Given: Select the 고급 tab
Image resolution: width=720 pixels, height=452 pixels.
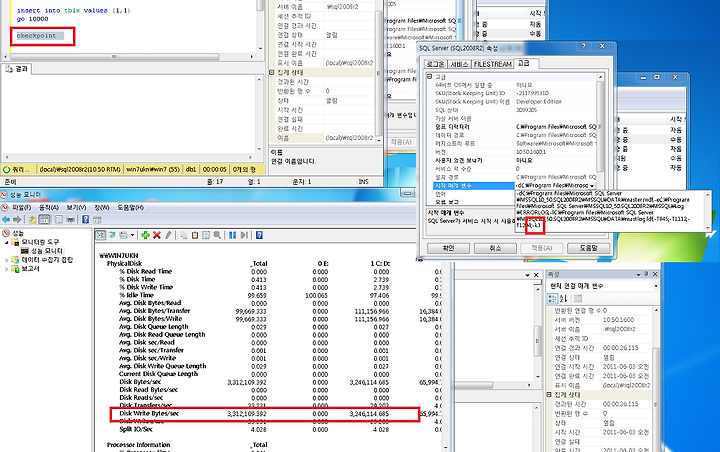Looking at the screenshot, I should point(524,63).
